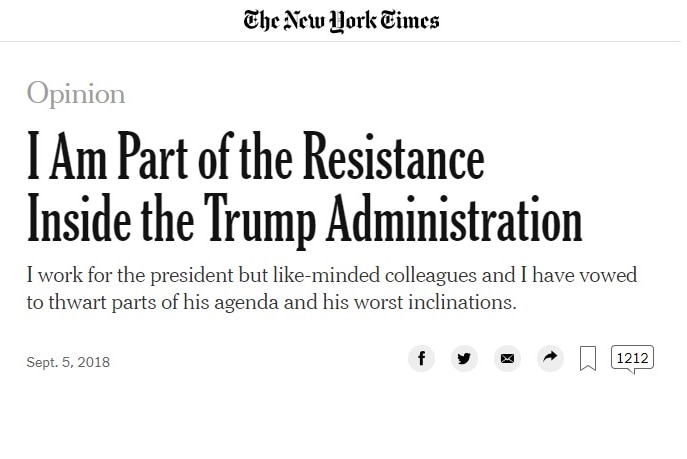Click the word "like-minded" in the summary

pyautogui.click(x=326, y=275)
